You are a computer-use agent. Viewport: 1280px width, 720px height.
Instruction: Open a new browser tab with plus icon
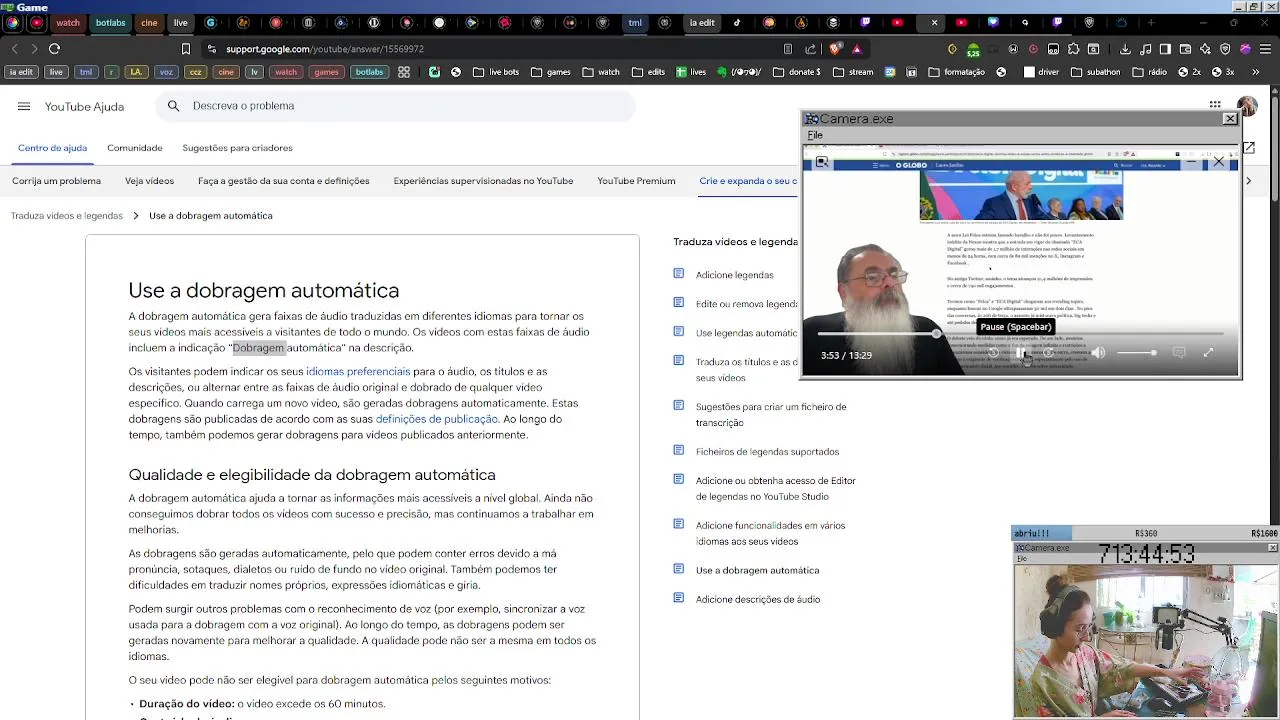(x=1151, y=22)
